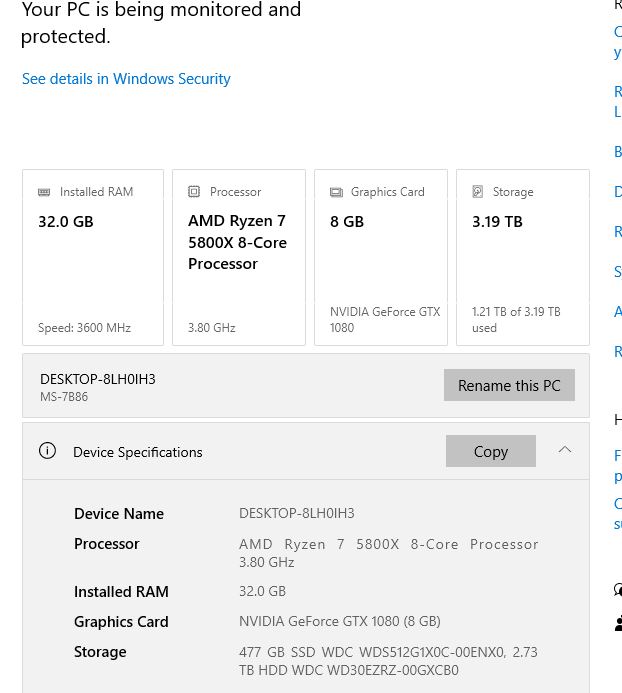
Task: Click the 8 GB graphics card value
Action: pos(347,222)
